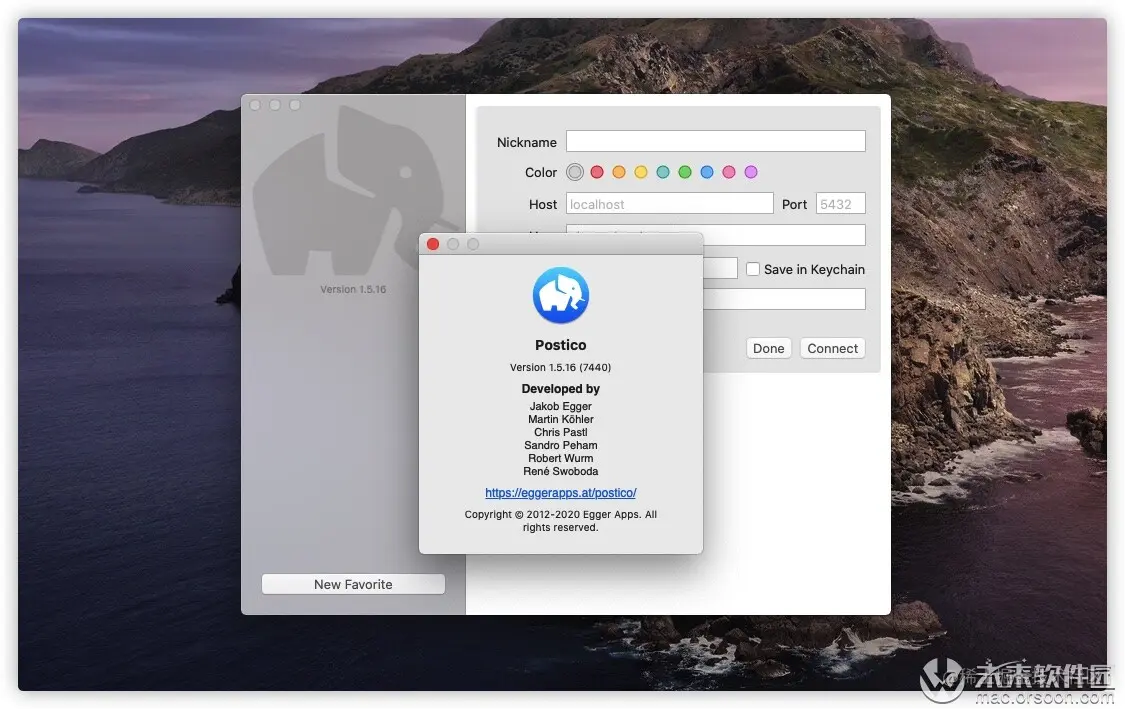Click the Postico elephant app icon

[x=560, y=295]
